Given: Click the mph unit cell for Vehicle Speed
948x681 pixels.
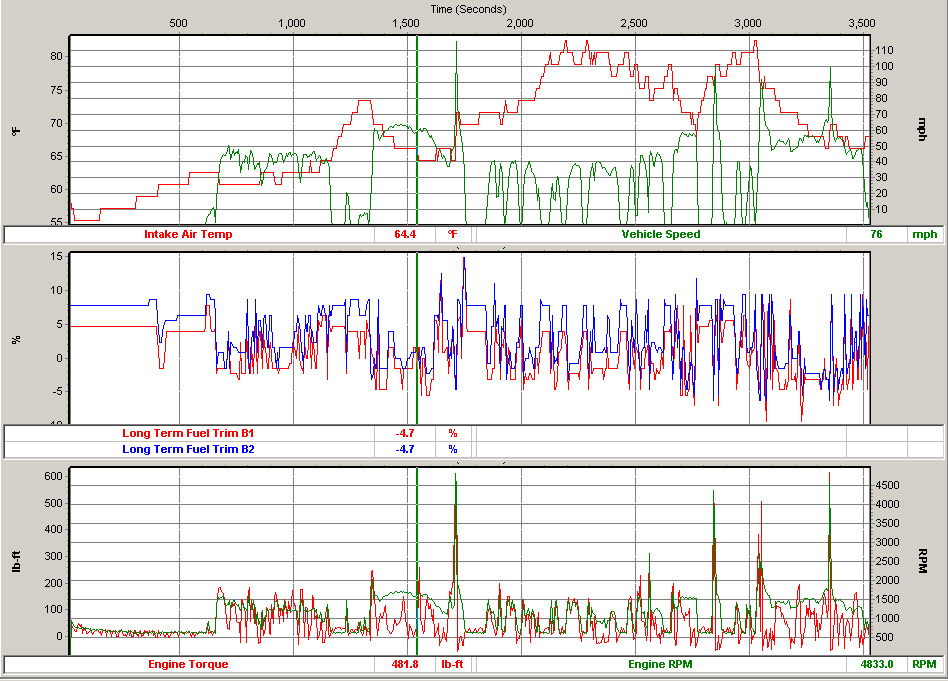Looking at the screenshot, I should 922,234.
